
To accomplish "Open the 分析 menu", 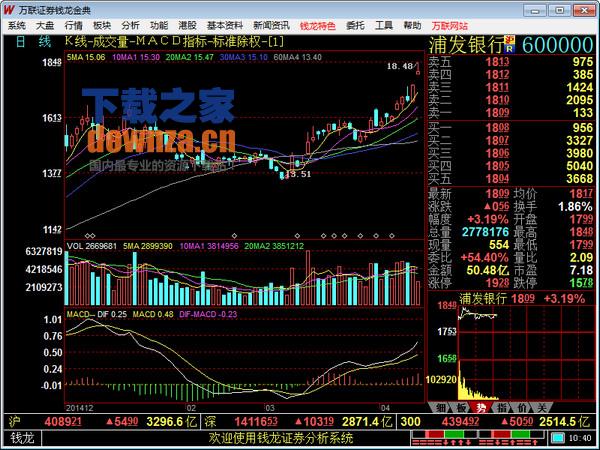I will pos(130,26).
